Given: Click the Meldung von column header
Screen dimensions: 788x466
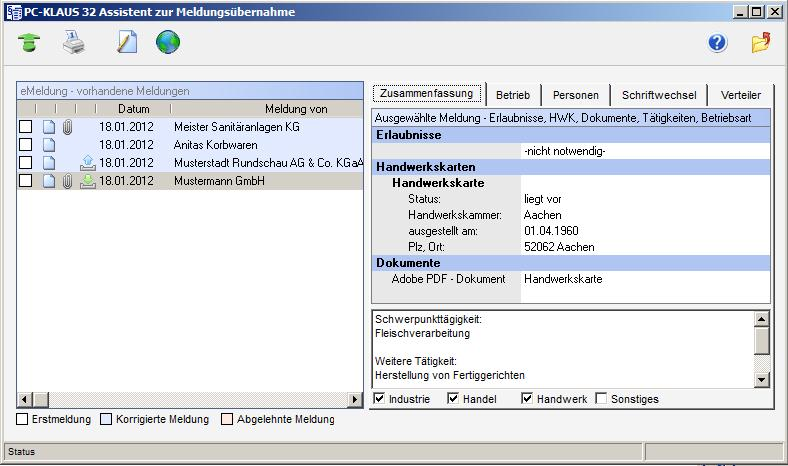Looking at the screenshot, I should (295, 108).
